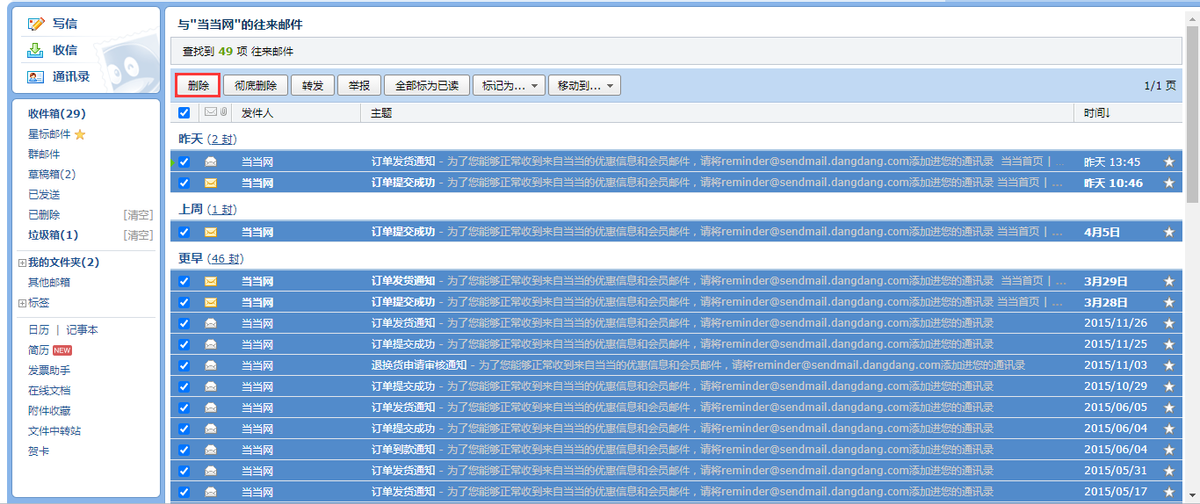The image size is (1200, 504).
Task: Click the 转发 button
Action: (x=313, y=86)
